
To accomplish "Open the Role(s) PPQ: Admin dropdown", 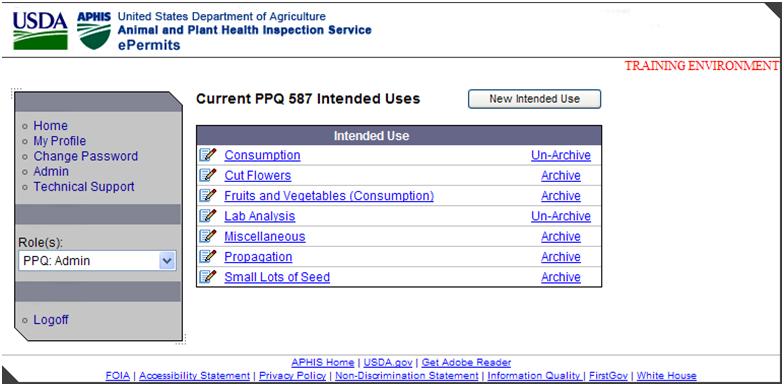I will [x=97, y=260].
